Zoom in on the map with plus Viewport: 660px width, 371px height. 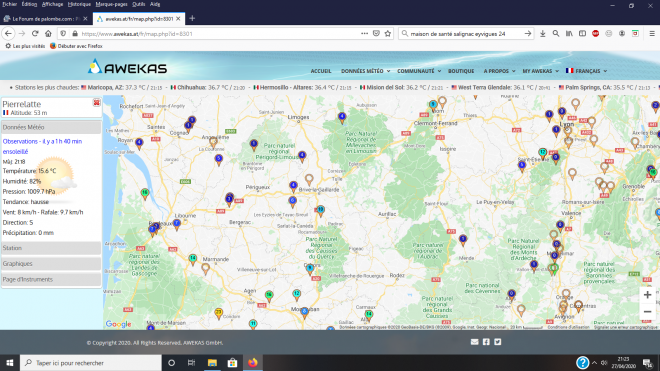647,295
